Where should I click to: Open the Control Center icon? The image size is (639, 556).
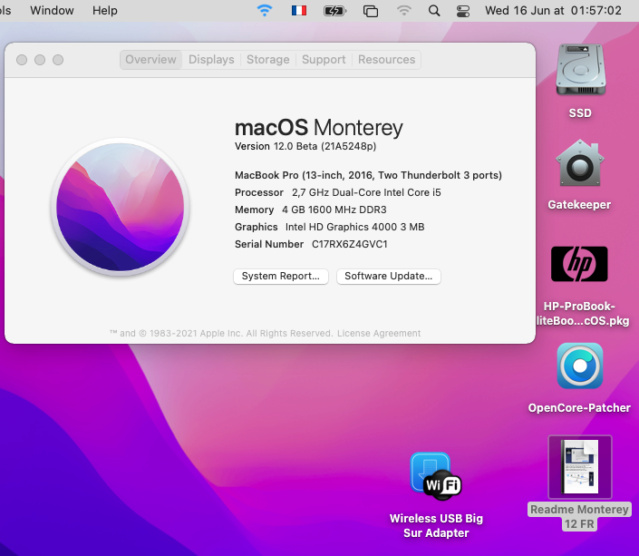coord(463,11)
